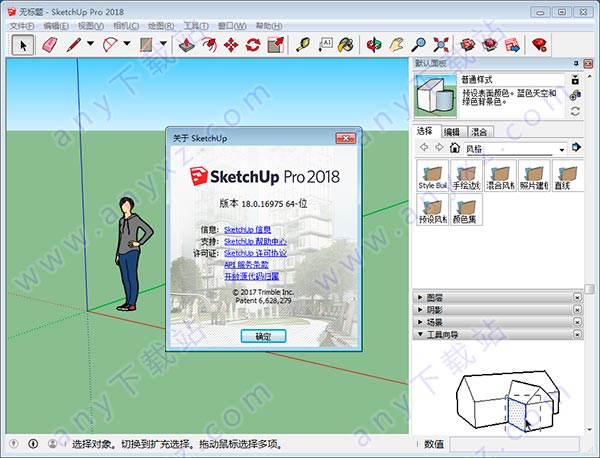Viewport: 600px width, 458px height.
Task: Select the Rectangle shape tool
Action: pos(146,45)
